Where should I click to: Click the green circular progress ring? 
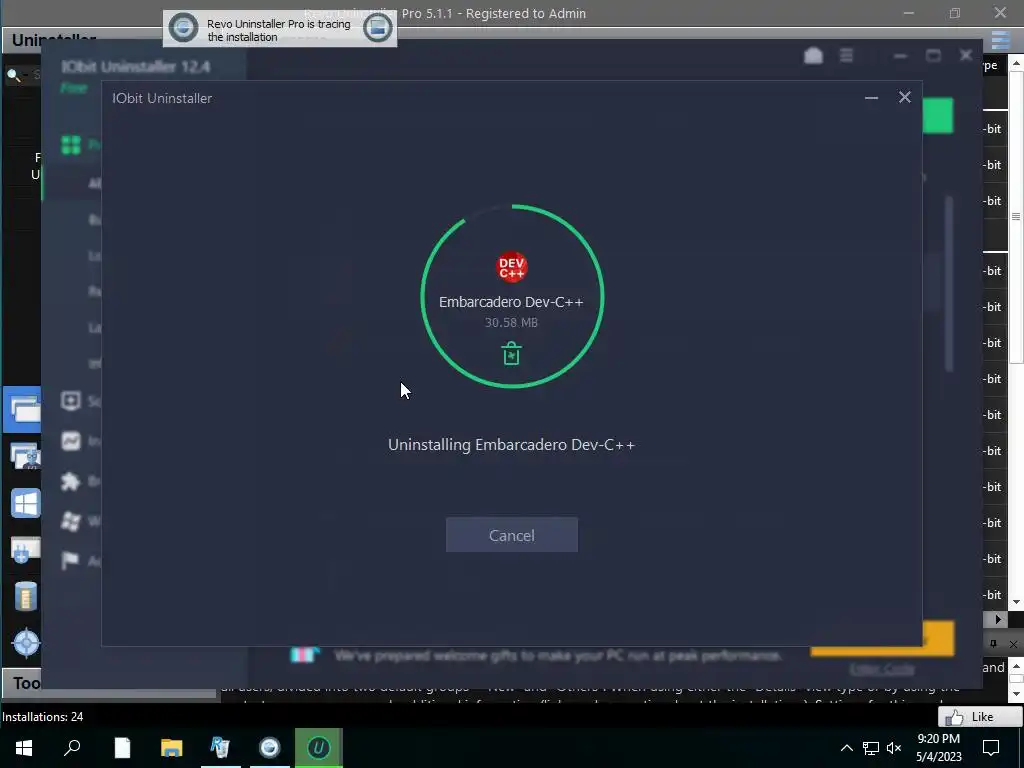[512, 296]
